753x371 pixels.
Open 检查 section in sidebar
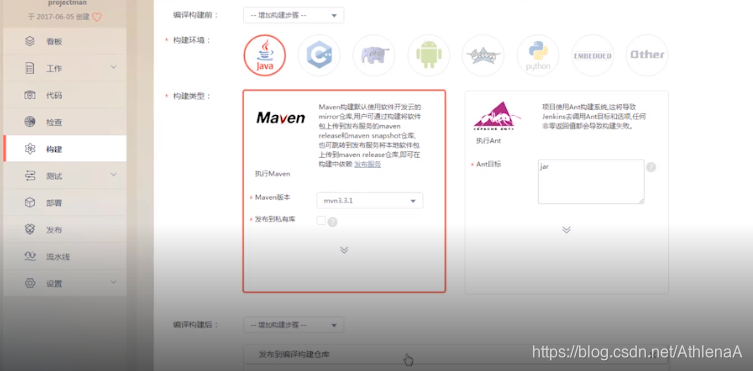pyautogui.click(x=65, y=122)
